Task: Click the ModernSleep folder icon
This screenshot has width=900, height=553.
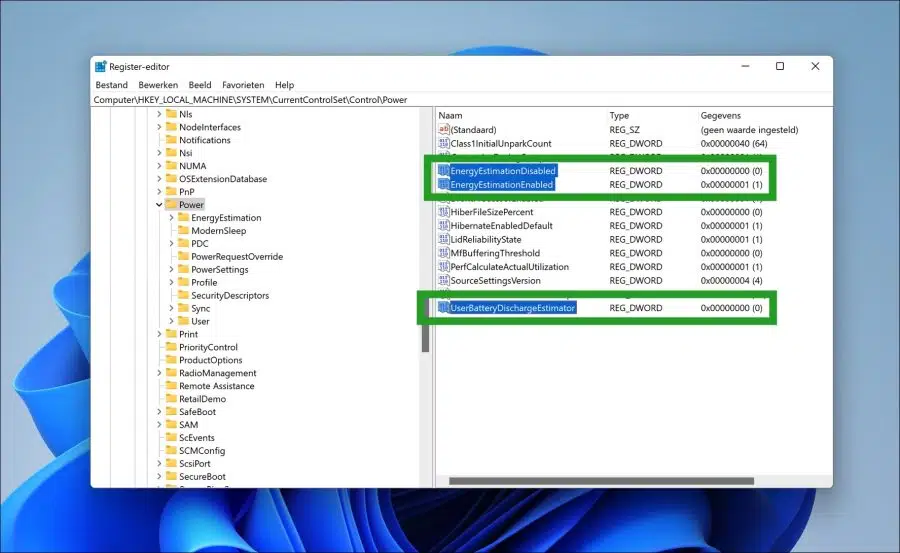Action: pyautogui.click(x=184, y=230)
